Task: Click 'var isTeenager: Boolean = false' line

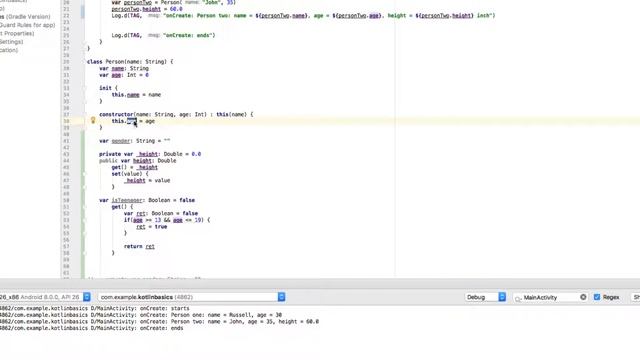Action: click(147, 200)
